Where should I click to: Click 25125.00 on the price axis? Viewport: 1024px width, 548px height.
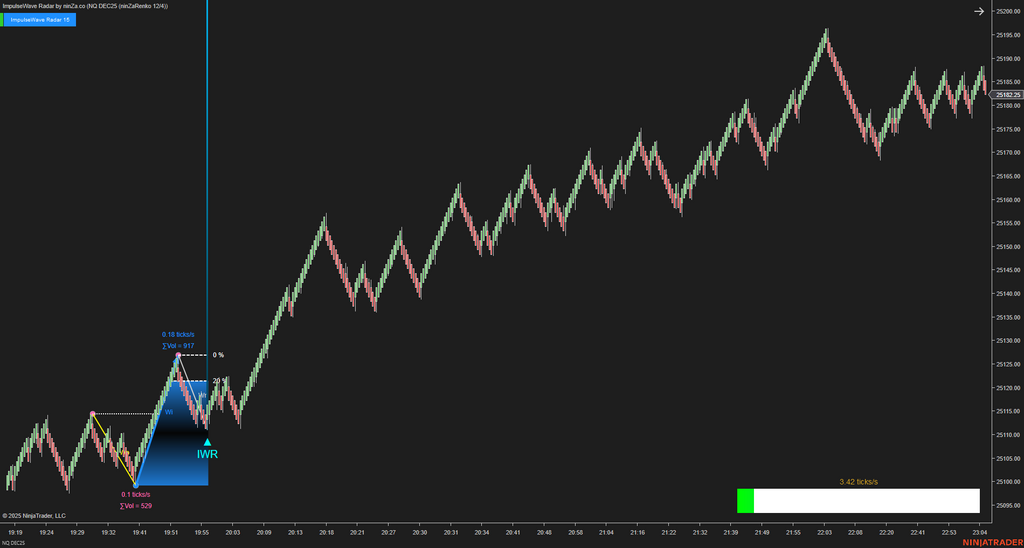coord(1007,364)
